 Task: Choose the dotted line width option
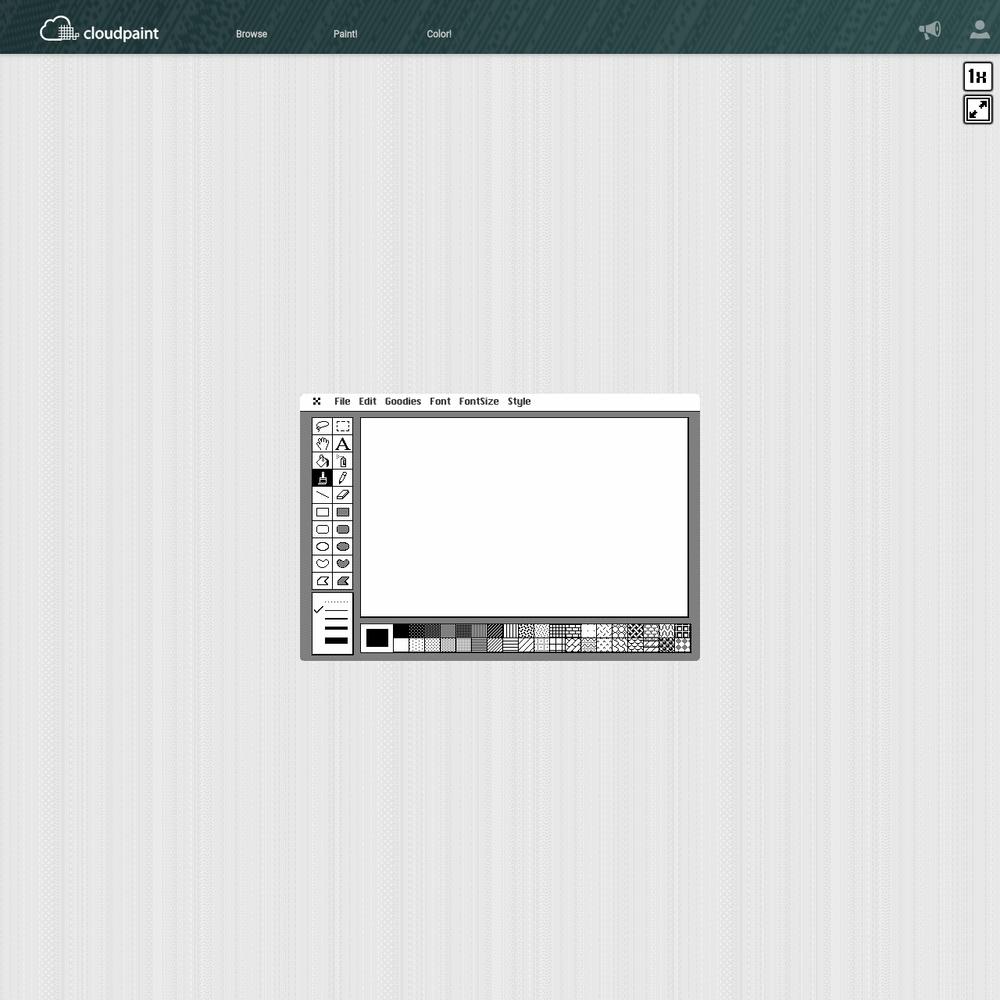pyautogui.click(x=336, y=601)
